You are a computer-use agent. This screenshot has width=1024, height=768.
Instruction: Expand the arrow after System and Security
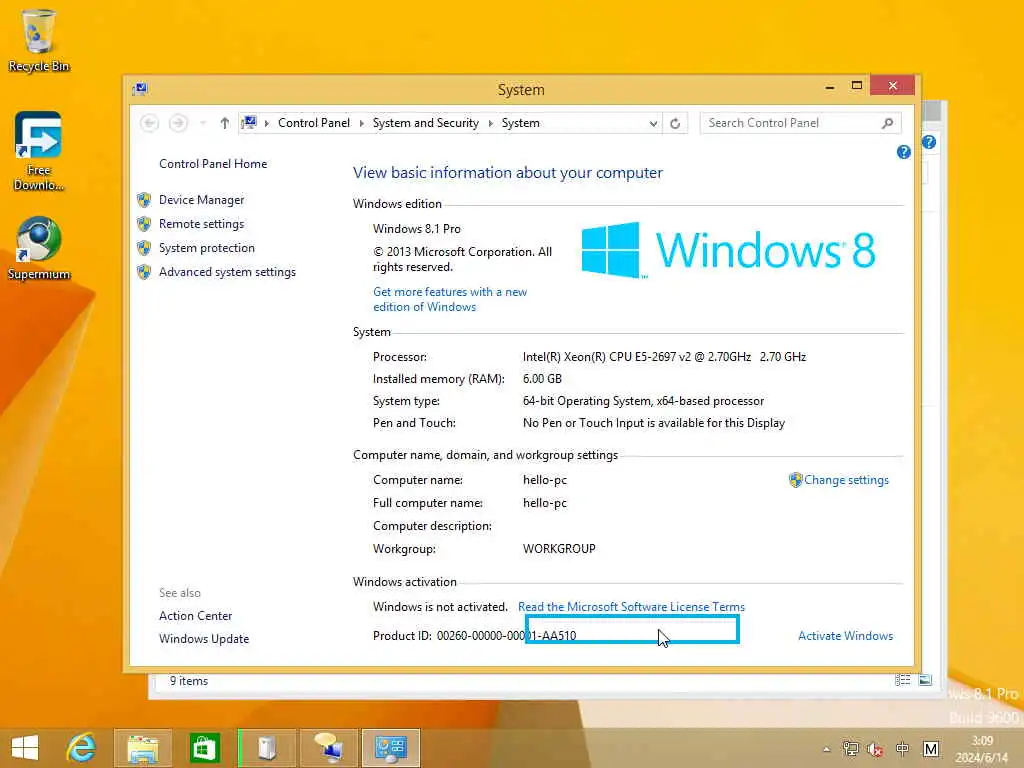[490, 123]
